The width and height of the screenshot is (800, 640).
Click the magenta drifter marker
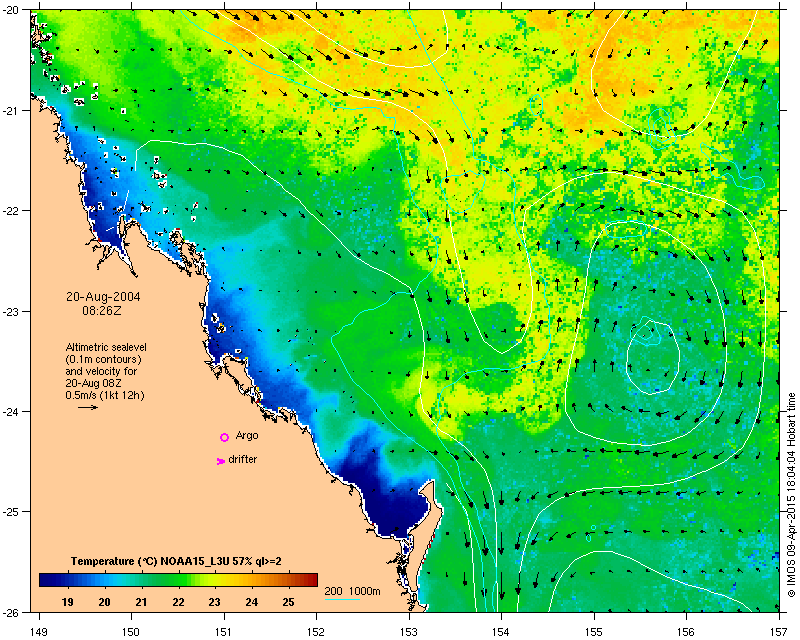pos(221,461)
